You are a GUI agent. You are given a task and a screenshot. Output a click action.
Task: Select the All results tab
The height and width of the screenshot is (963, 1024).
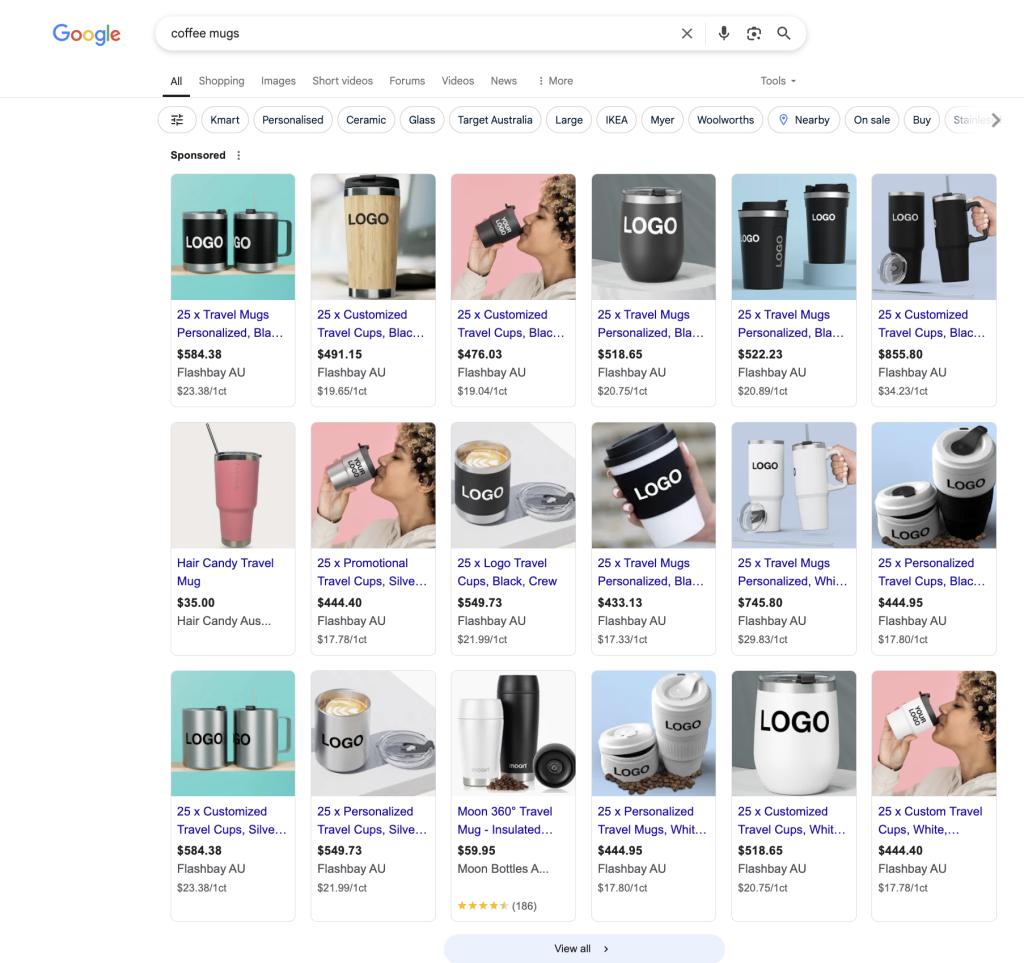click(176, 81)
